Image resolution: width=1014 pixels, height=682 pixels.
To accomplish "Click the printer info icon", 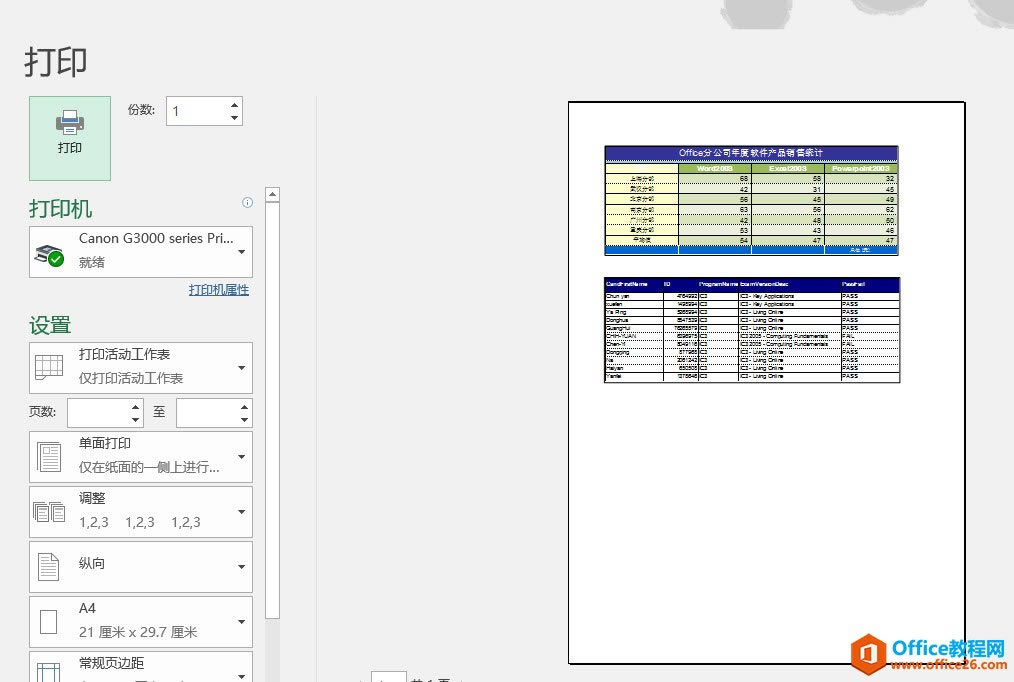I will (x=247, y=202).
